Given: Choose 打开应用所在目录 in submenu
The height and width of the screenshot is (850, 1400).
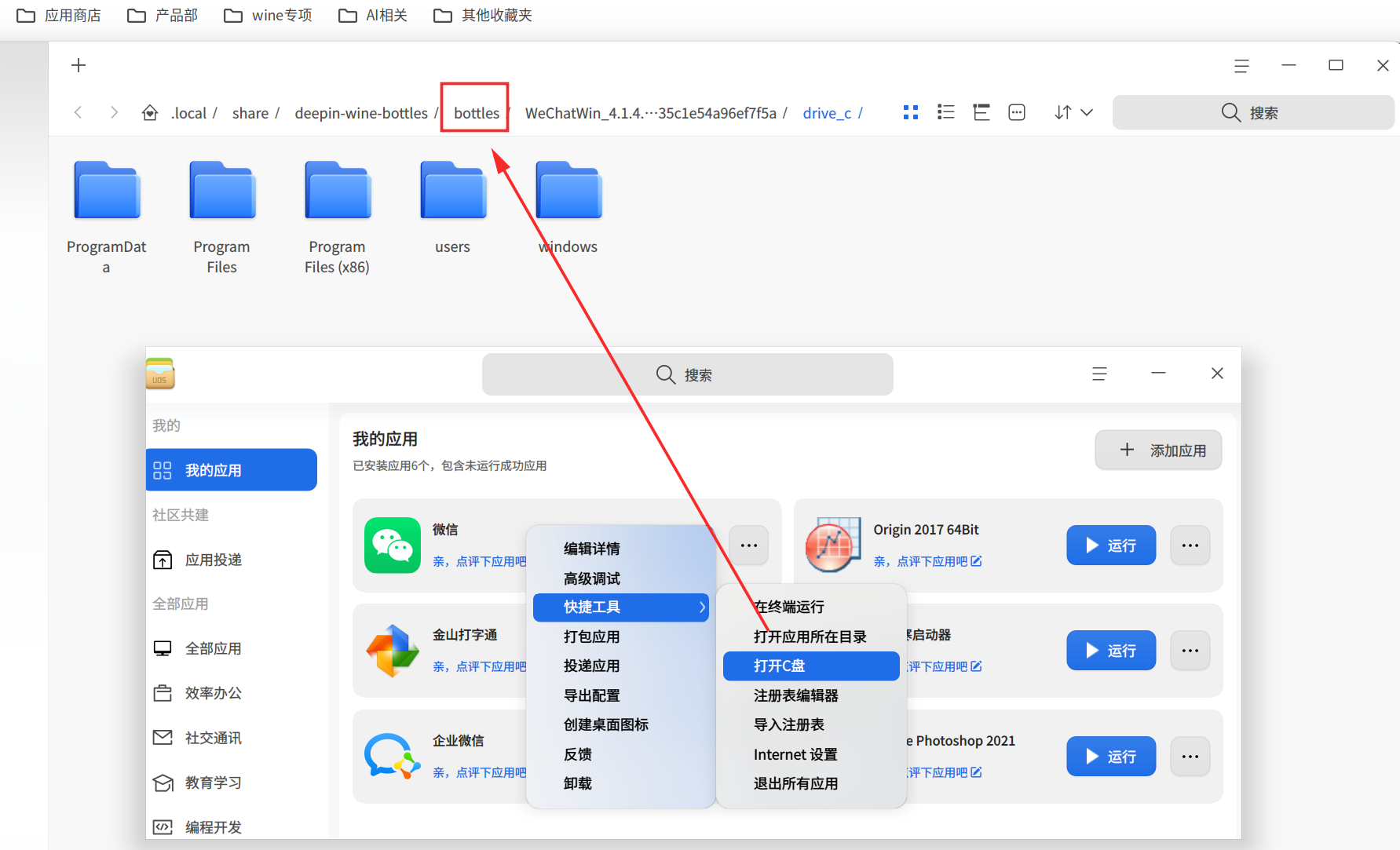Looking at the screenshot, I should click(811, 637).
